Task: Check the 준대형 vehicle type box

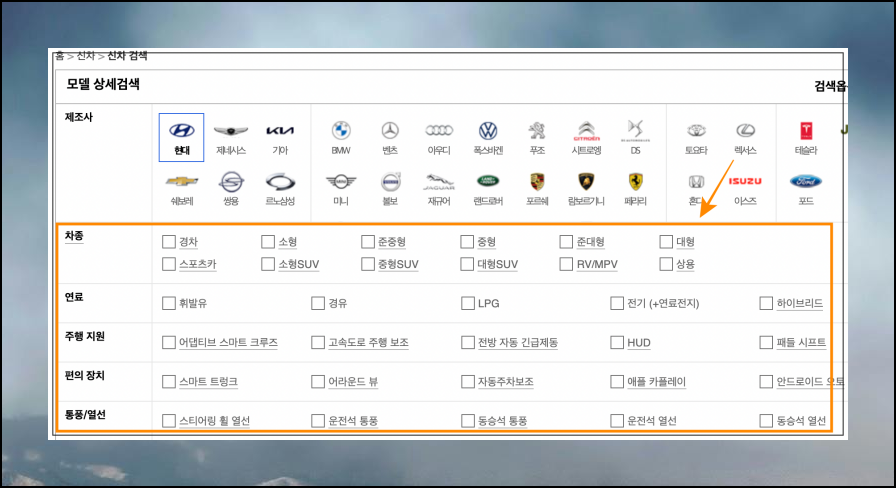Action: (566, 242)
